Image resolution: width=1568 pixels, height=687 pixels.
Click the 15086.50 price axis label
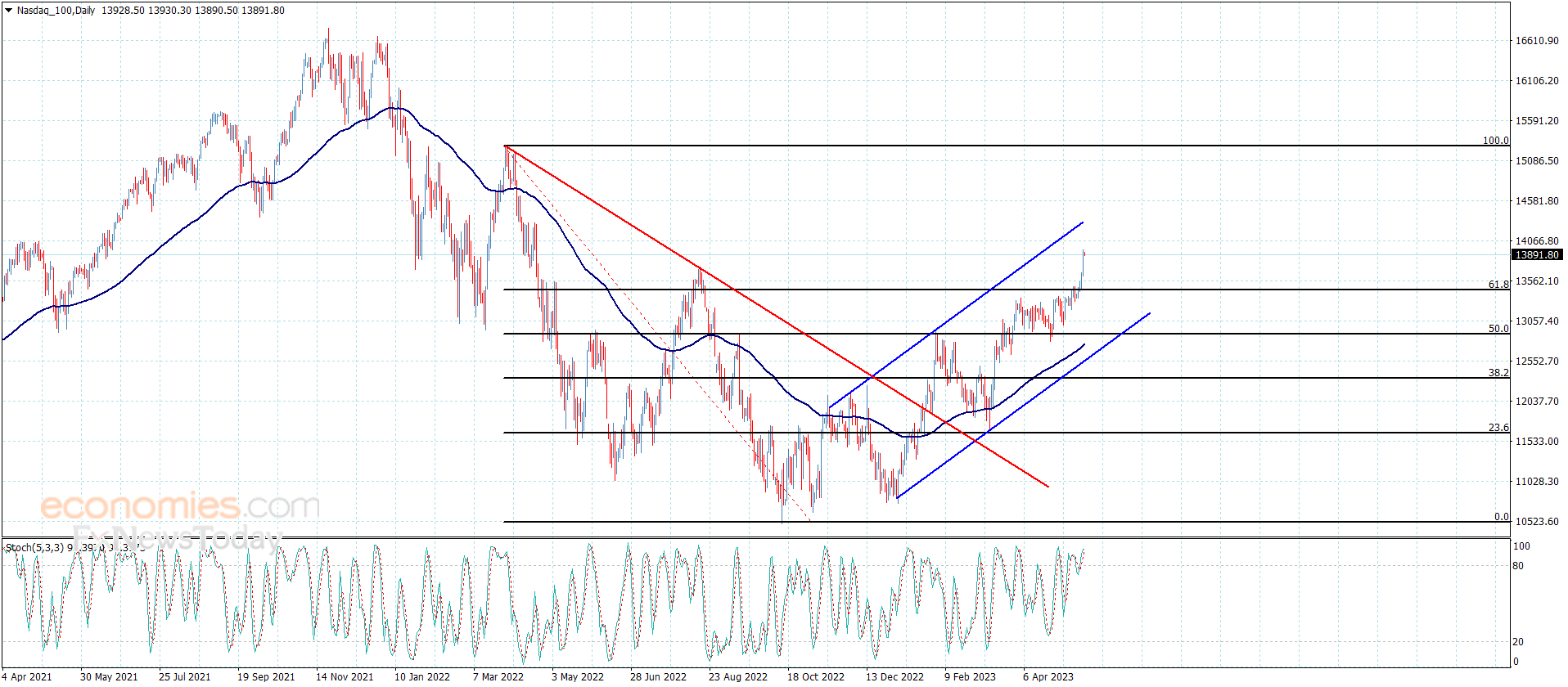tap(1537, 161)
